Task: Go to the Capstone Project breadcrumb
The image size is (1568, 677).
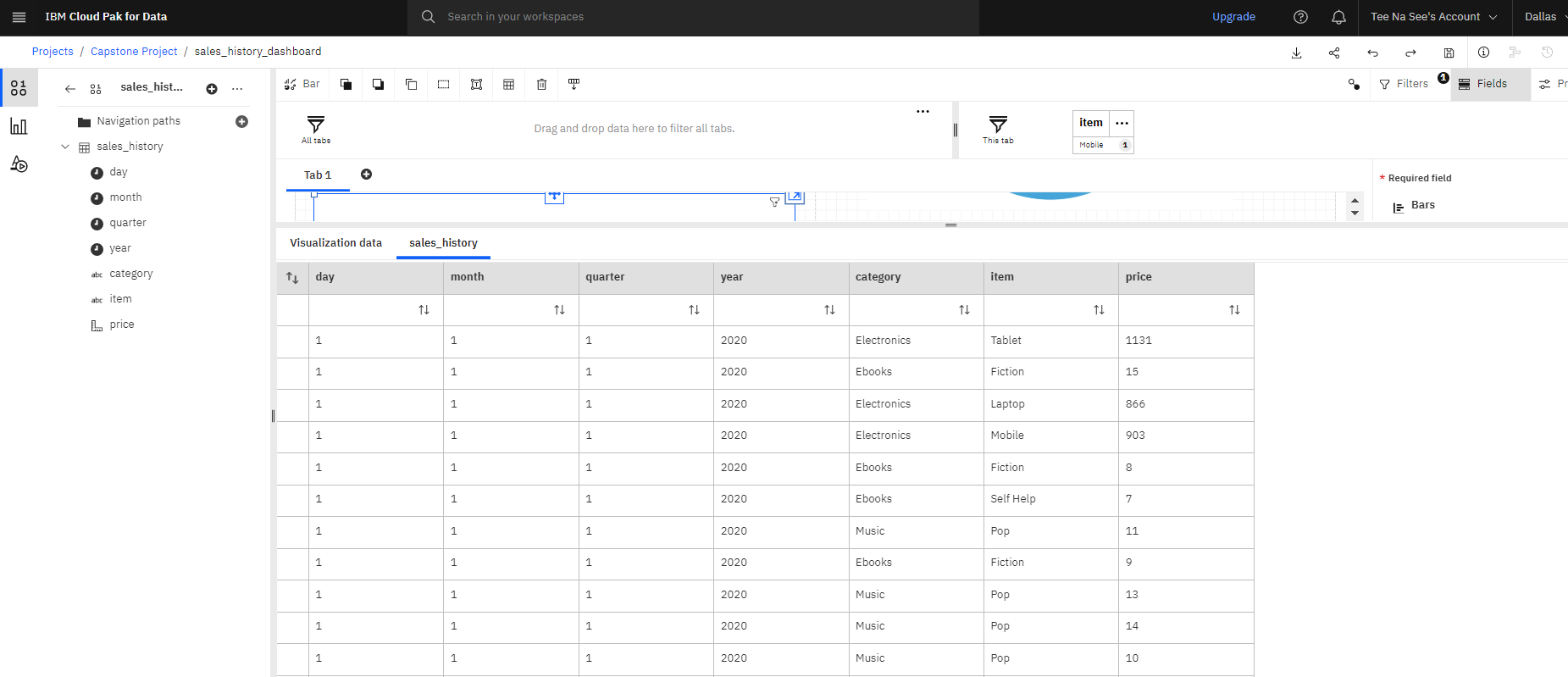Action: point(134,52)
